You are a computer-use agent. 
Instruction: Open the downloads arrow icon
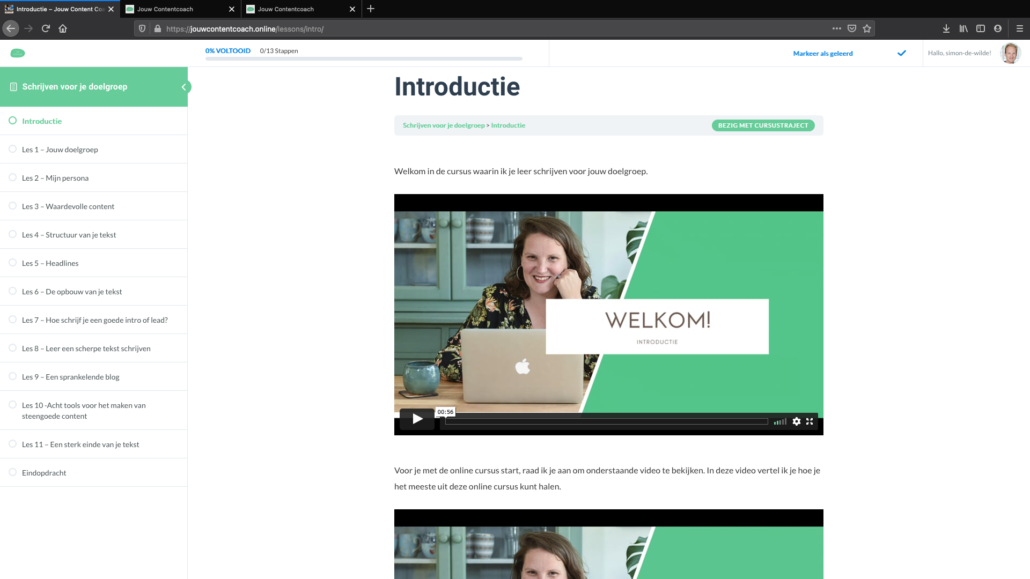pyautogui.click(x=946, y=28)
